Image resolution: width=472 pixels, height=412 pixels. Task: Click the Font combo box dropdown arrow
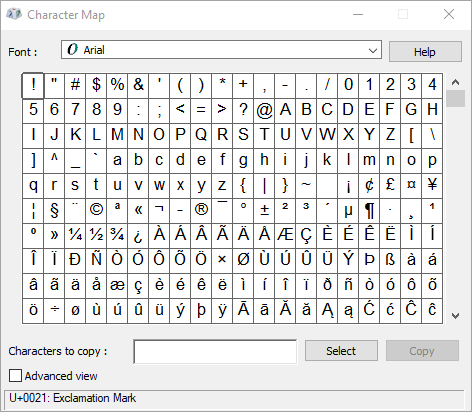coord(373,51)
